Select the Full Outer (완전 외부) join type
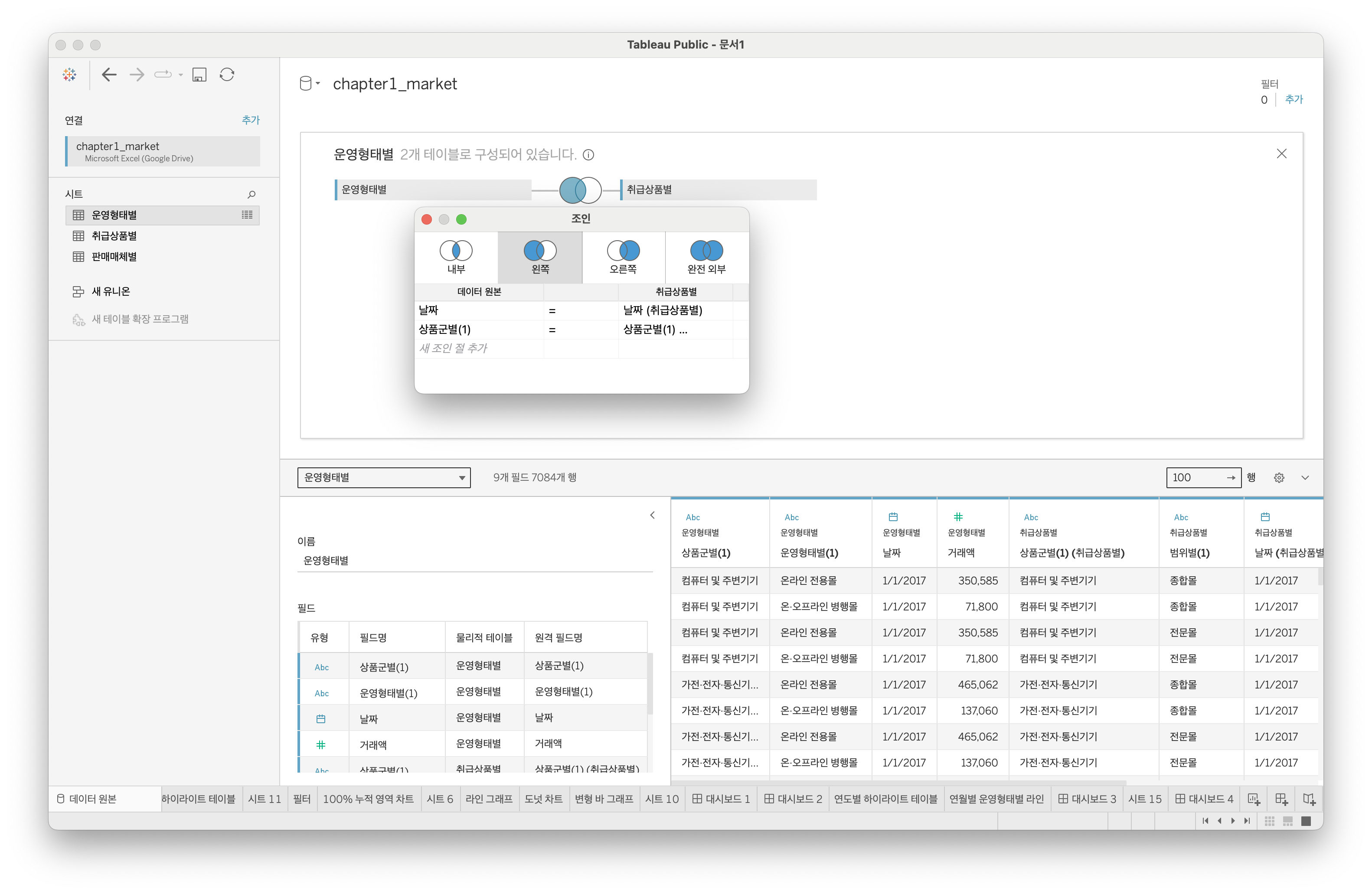 pos(706,257)
